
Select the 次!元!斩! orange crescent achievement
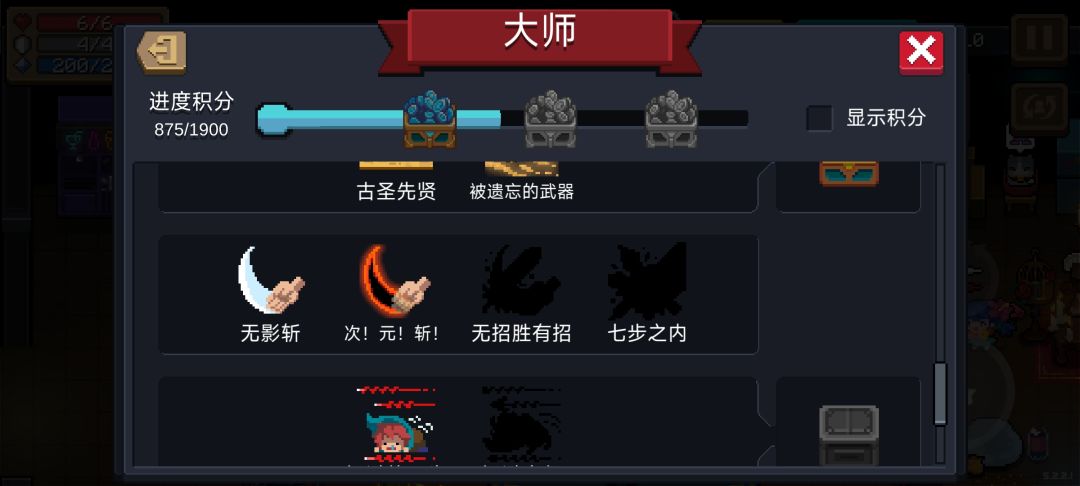tap(393, 279)
